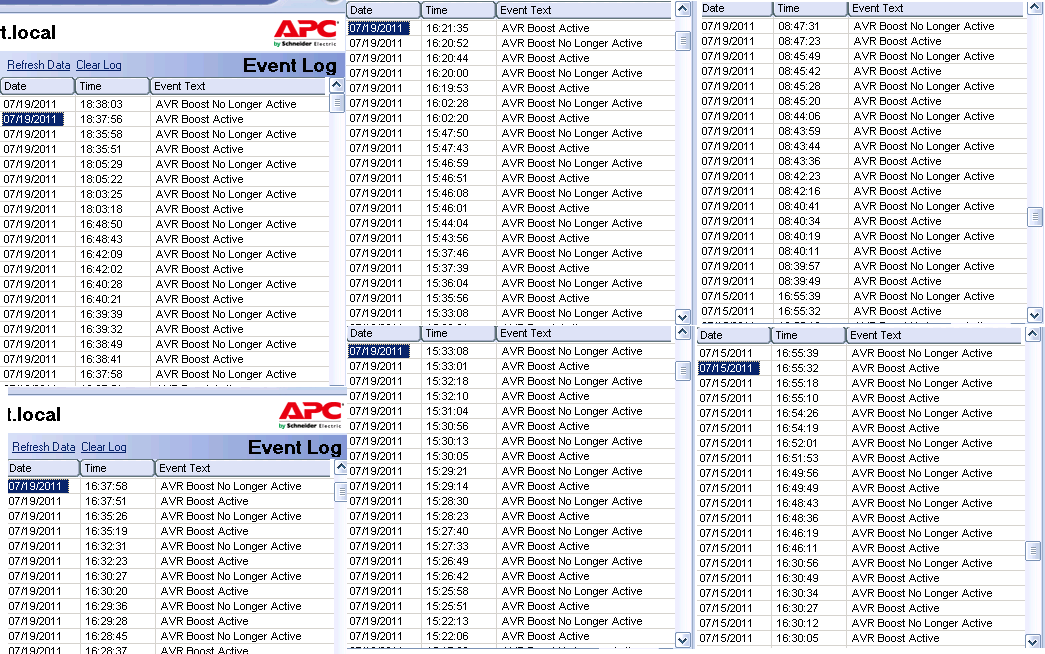The height and width of the screenshot is (654, 1045).
Task: Click the scroll down arrow beside the 16:30:05 row
Action: [x=1033, y=641]
